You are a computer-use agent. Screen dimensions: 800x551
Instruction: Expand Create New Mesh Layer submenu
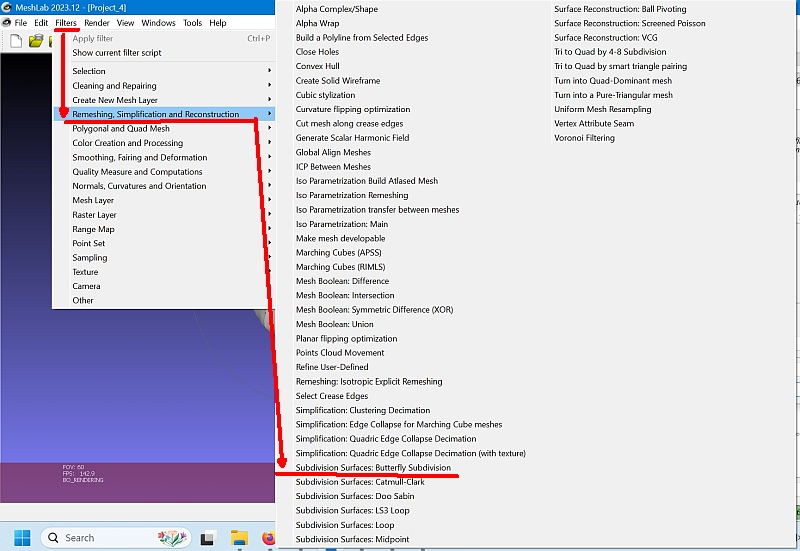[x=163, y=100]
